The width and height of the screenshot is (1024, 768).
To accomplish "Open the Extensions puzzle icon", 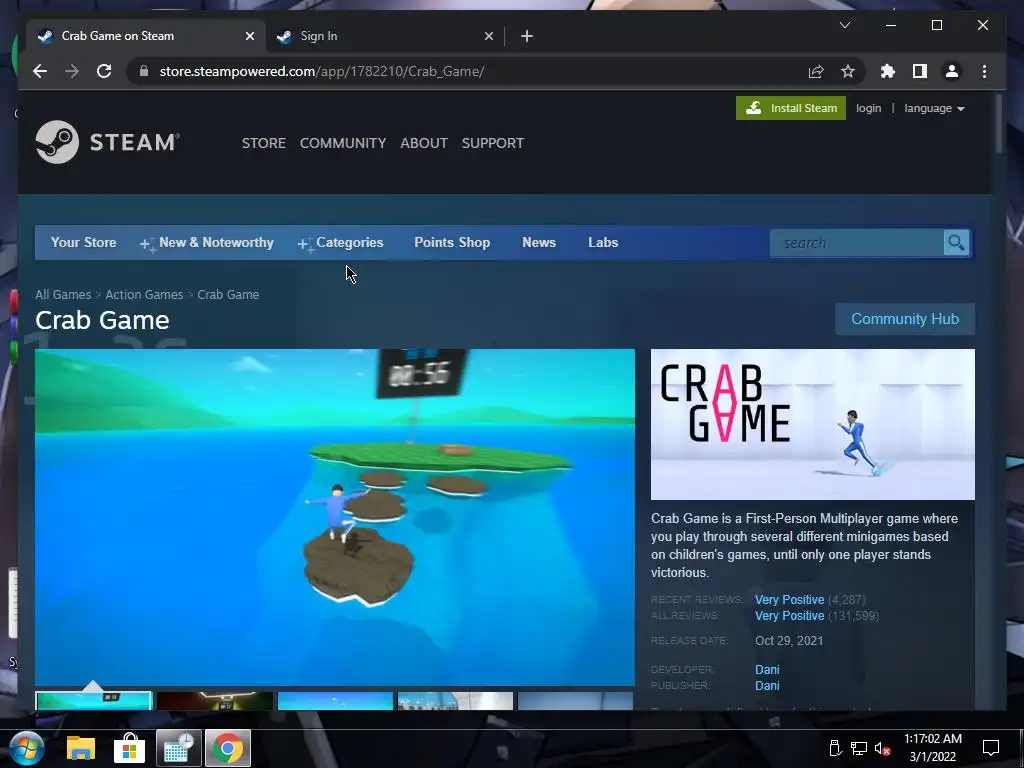I will point(888,71).
